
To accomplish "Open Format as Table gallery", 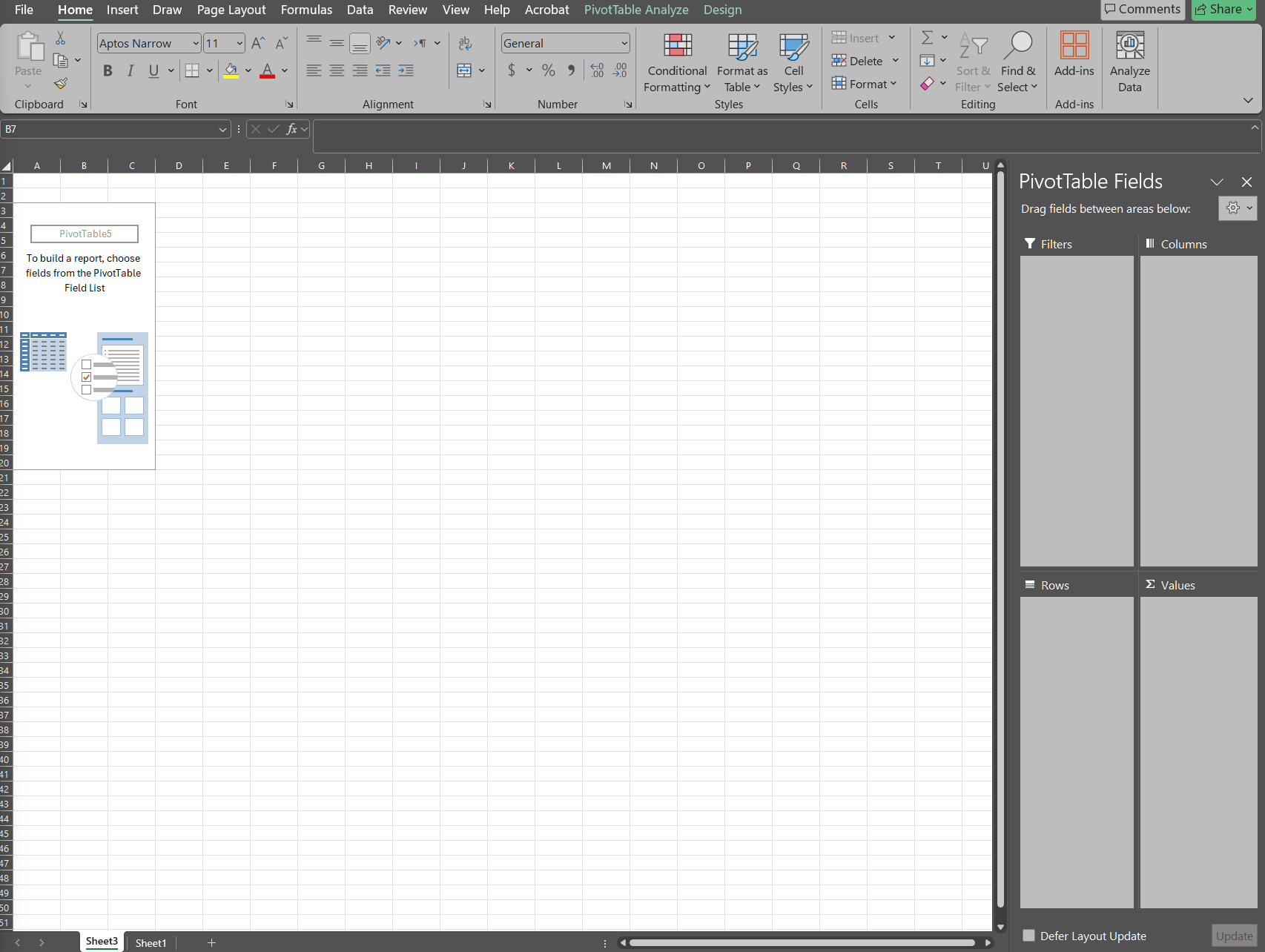I will tap(742, 64).
